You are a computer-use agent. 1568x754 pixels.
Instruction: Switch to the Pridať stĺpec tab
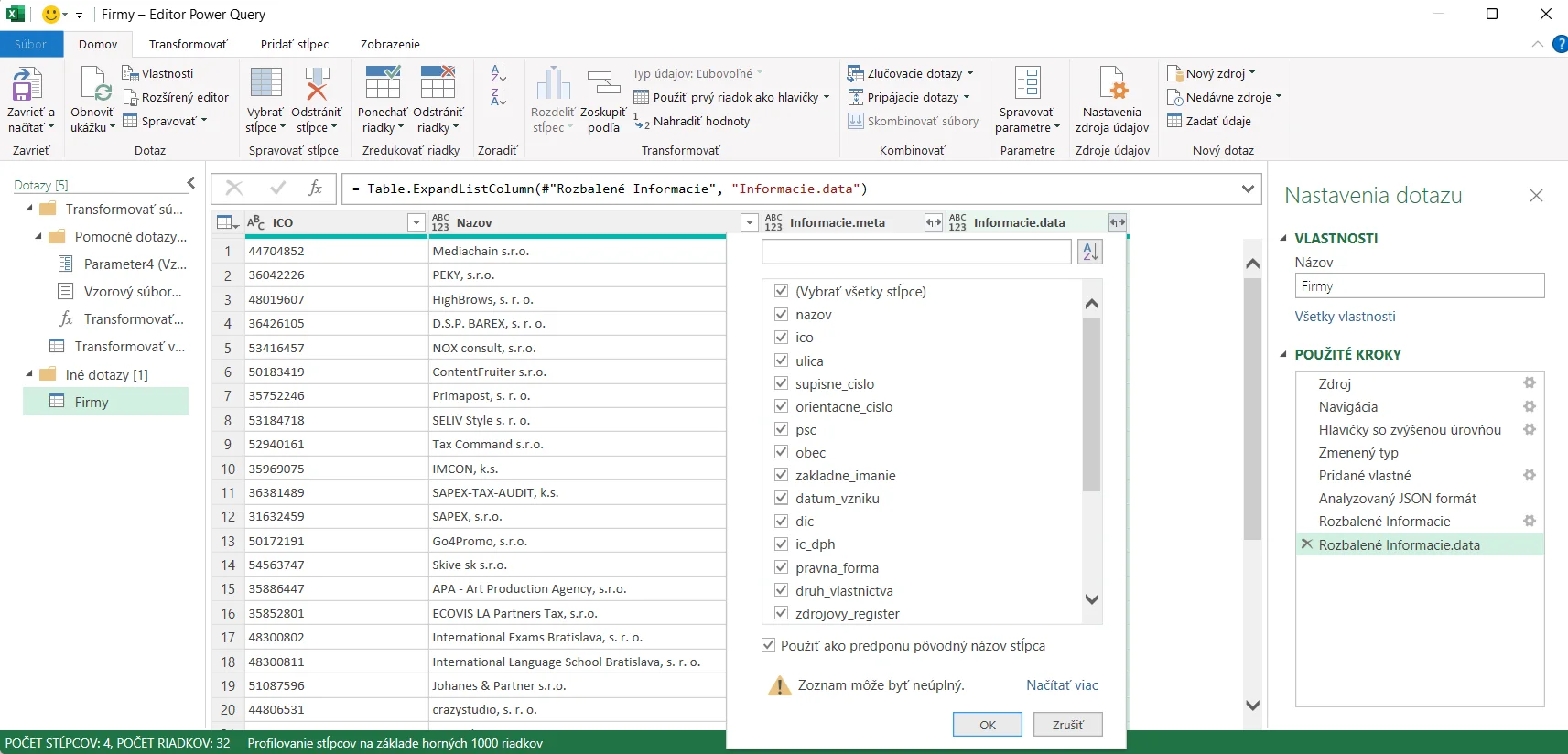pyautogui.click(x=295, y=44)
